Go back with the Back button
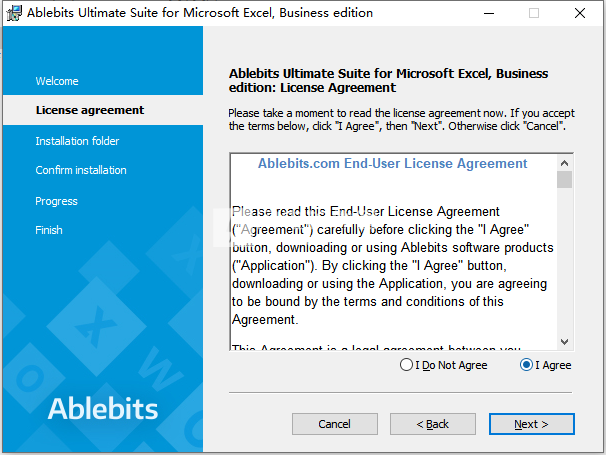 tap(432, 424)
